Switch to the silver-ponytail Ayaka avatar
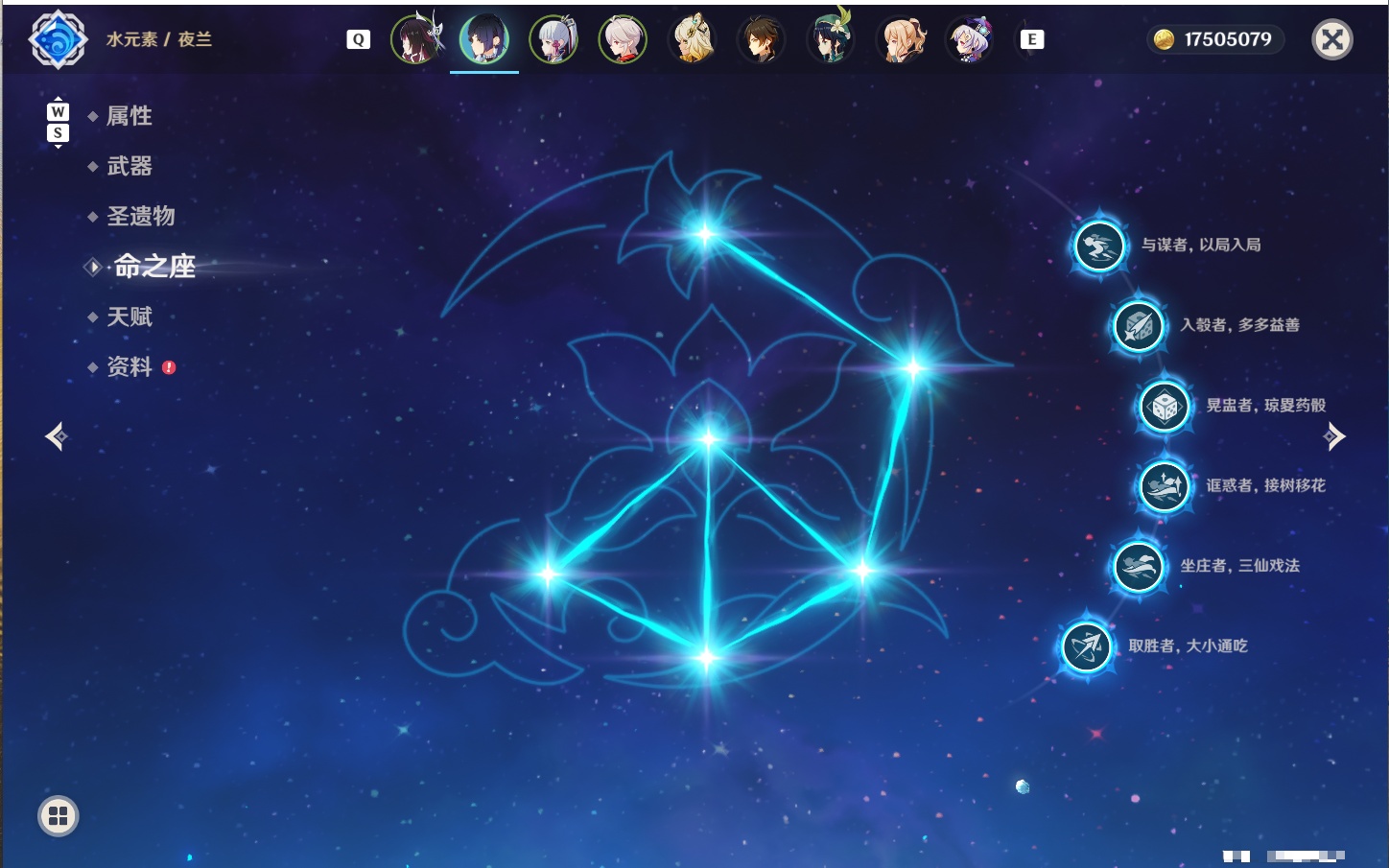This screenshot has height=868, width=1389. 553,39
